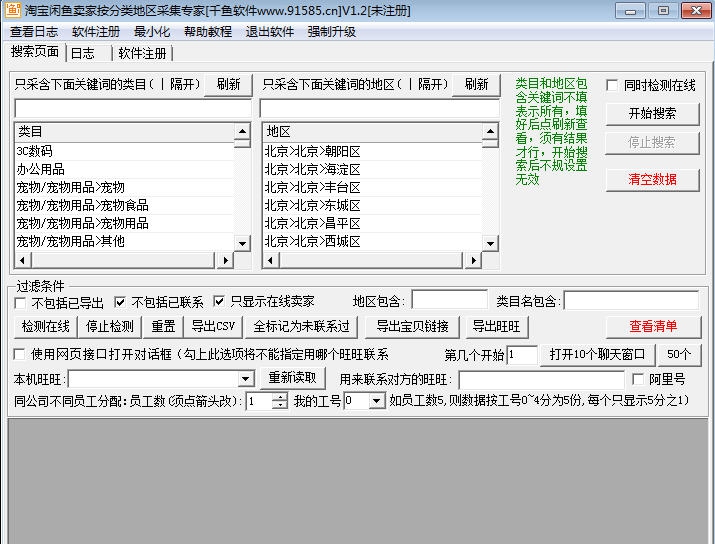Choose 退出软件 in the menu bar

[x=269, y=32]
